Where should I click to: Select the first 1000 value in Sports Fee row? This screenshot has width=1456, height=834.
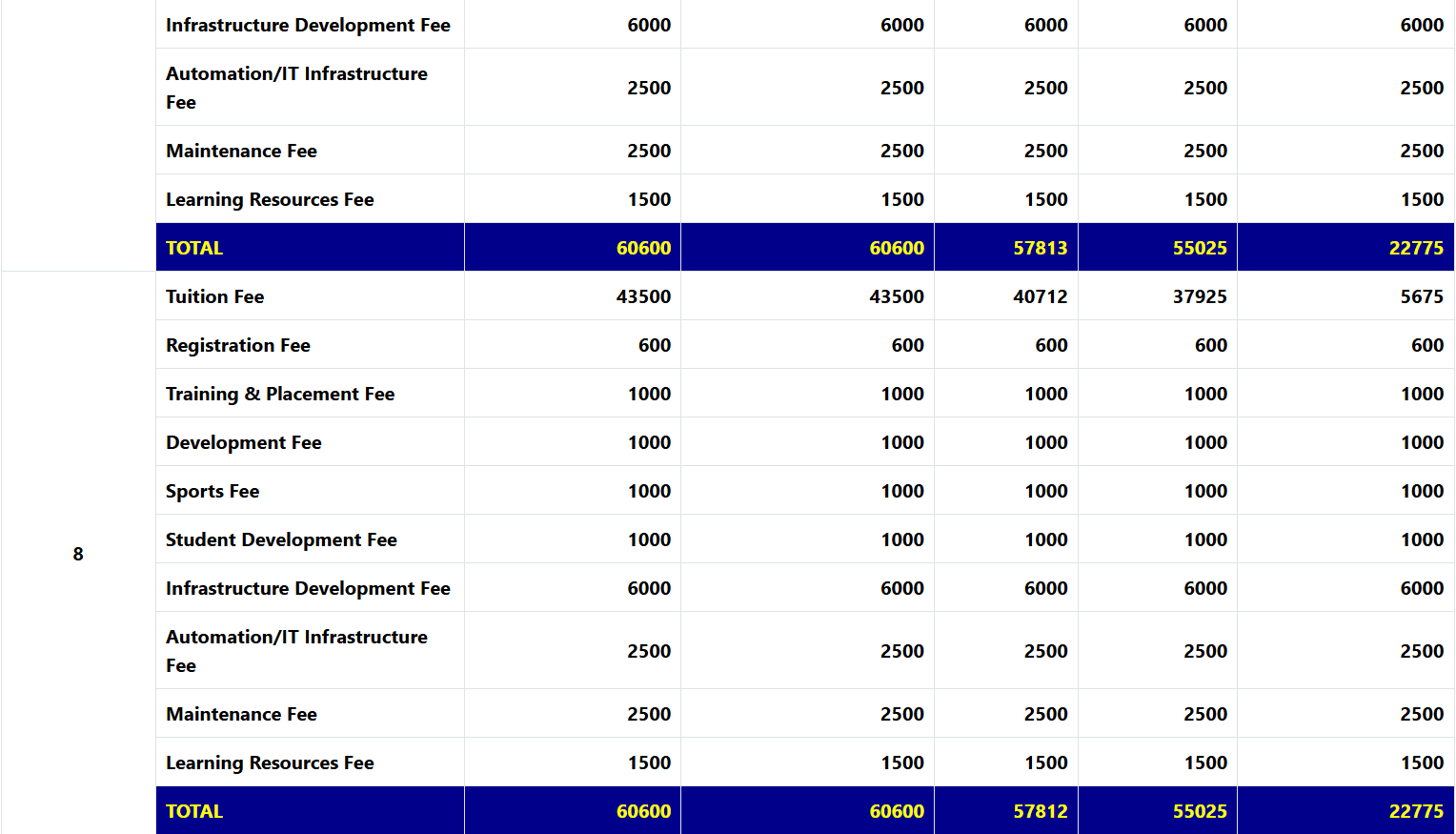(649, 491)
